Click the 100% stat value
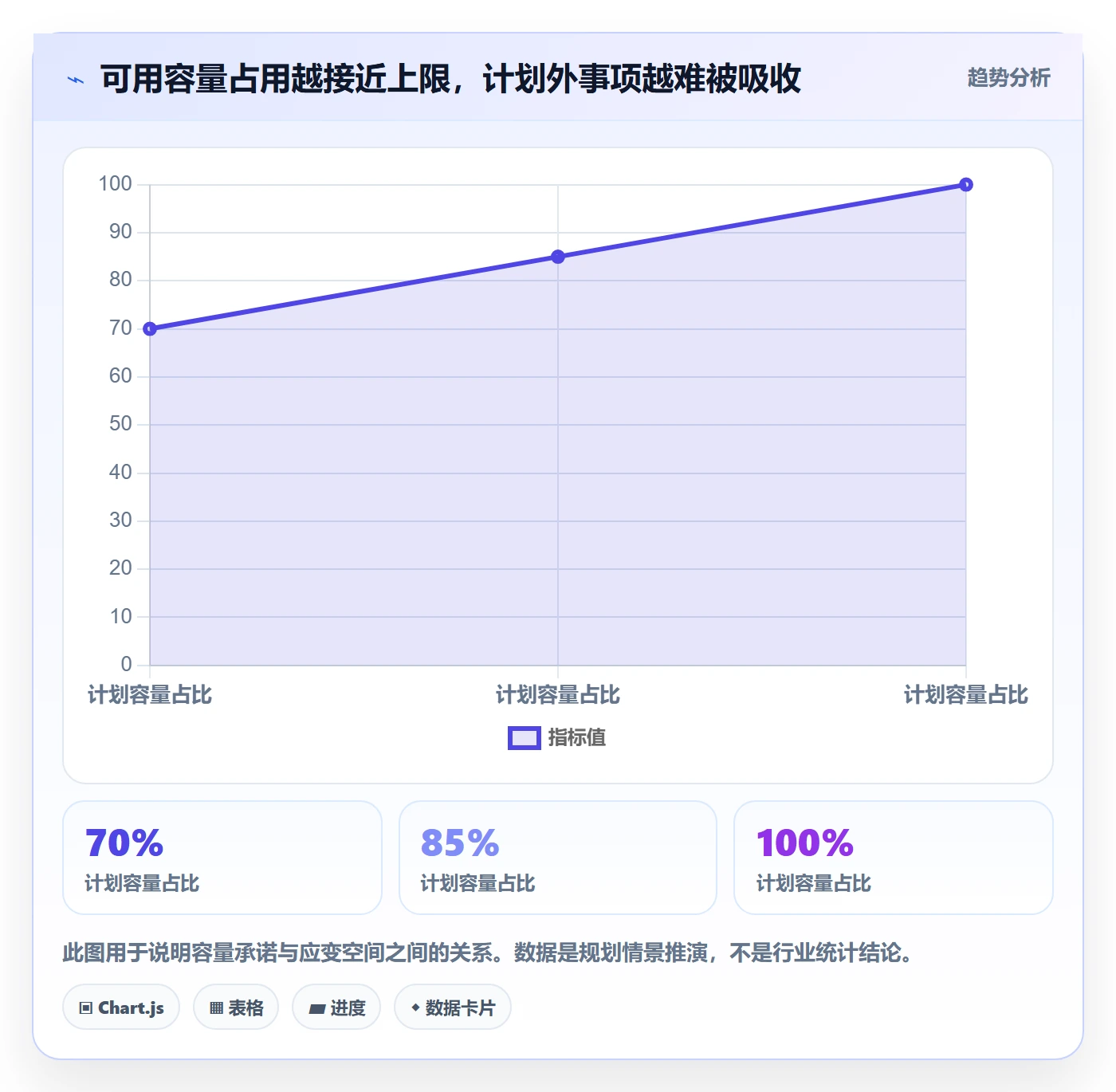Screen dimensions: 1116x1092 (805, 843)
